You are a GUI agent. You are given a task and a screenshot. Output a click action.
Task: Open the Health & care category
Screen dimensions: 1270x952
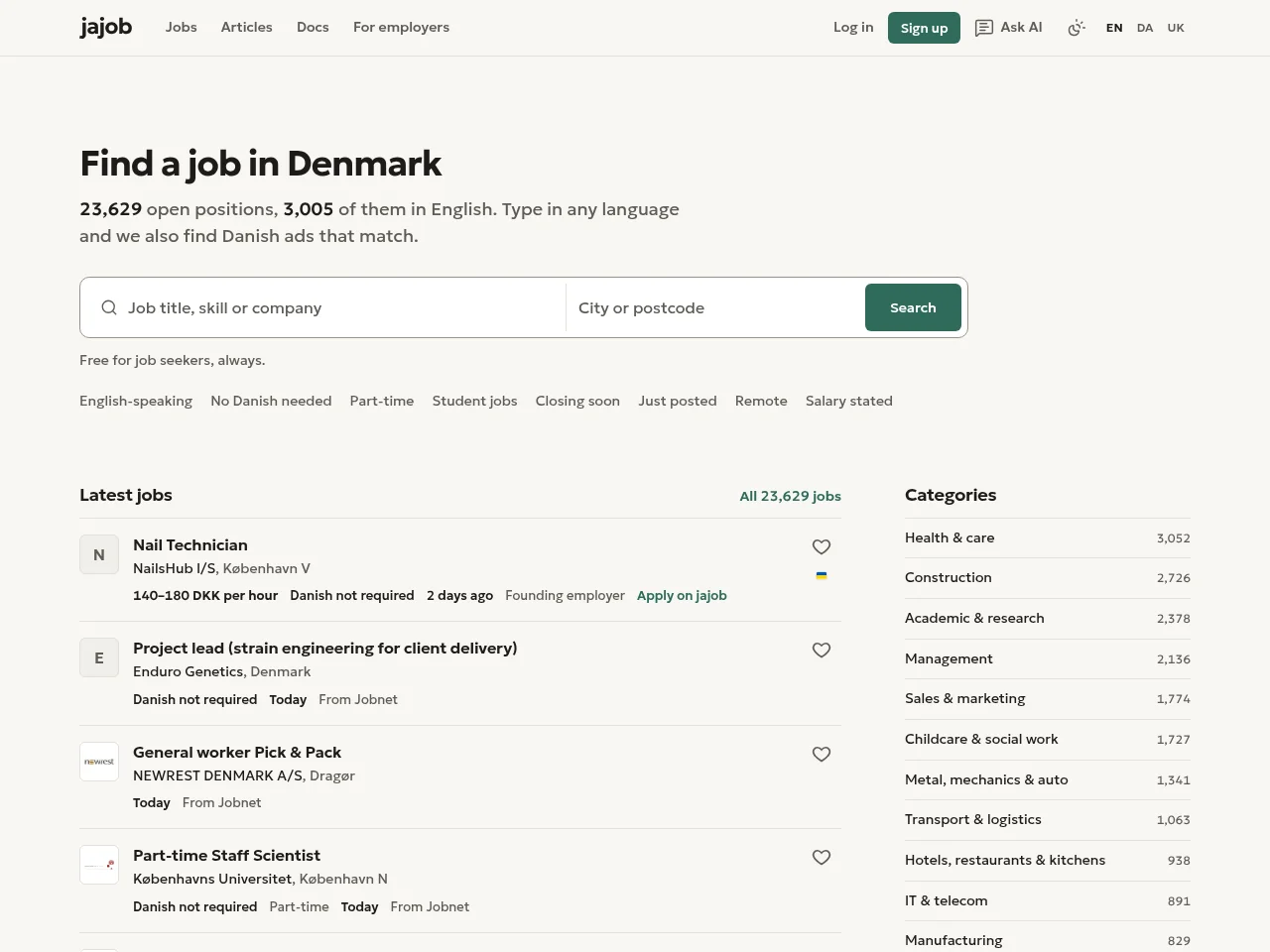1048,537
